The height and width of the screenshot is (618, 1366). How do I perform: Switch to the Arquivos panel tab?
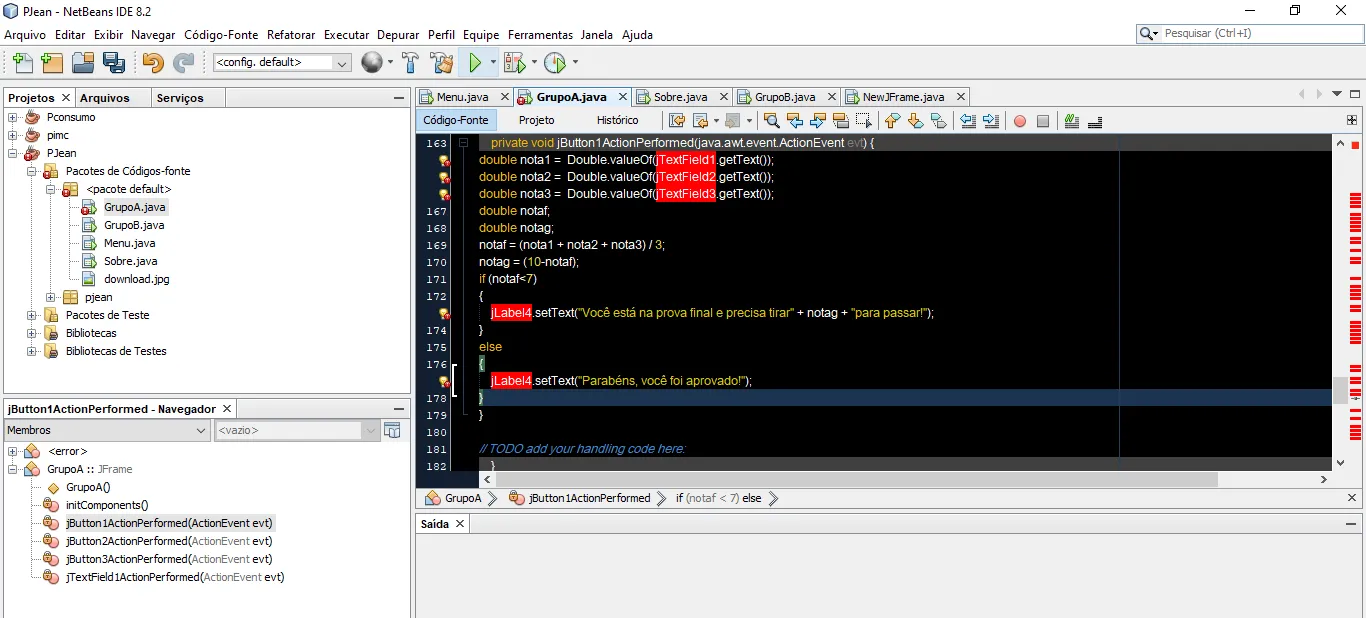(x=105, y=98)
